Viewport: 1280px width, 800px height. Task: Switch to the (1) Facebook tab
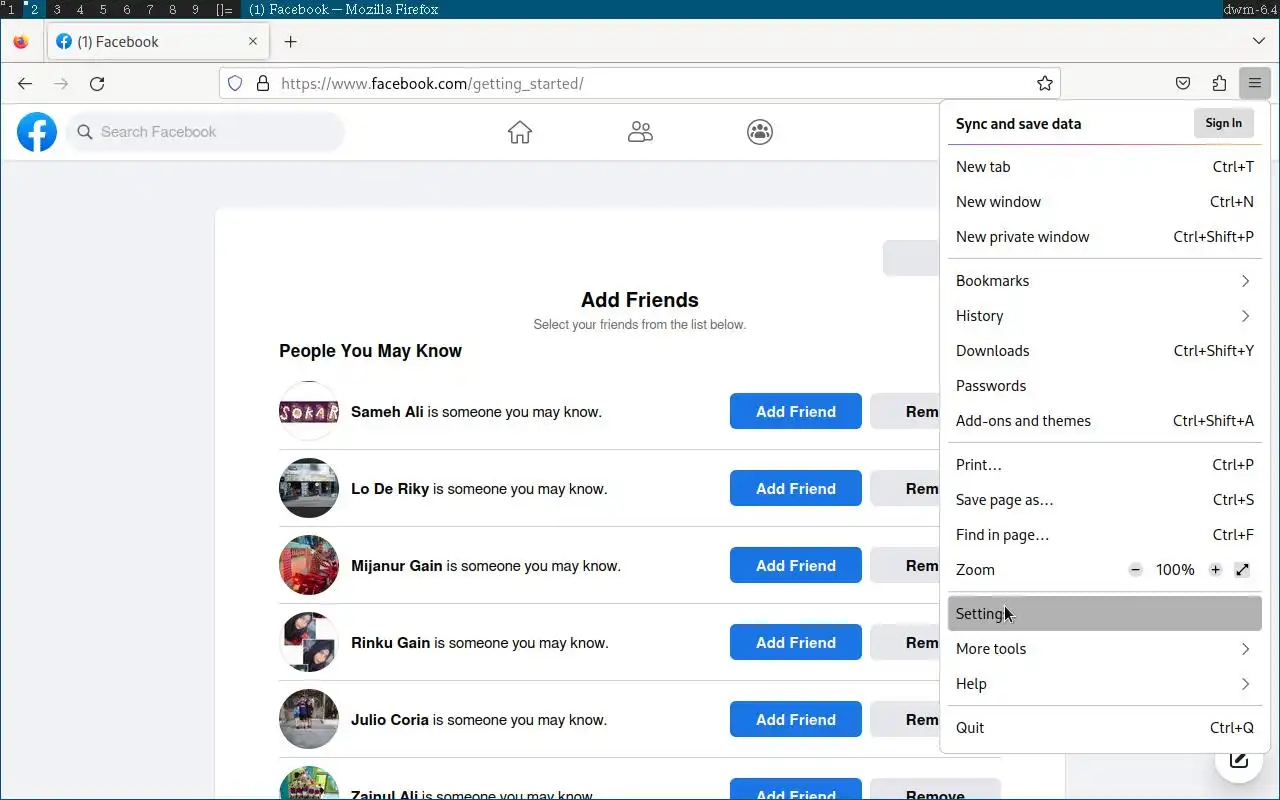coord(157,42)
